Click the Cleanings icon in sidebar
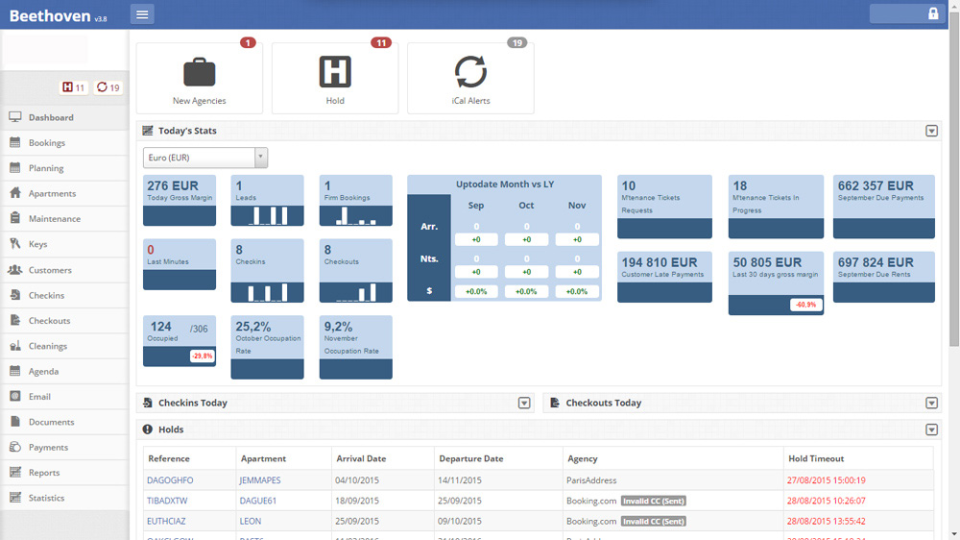960x540 pixels. pyautogui.click(x=15, y=346)
